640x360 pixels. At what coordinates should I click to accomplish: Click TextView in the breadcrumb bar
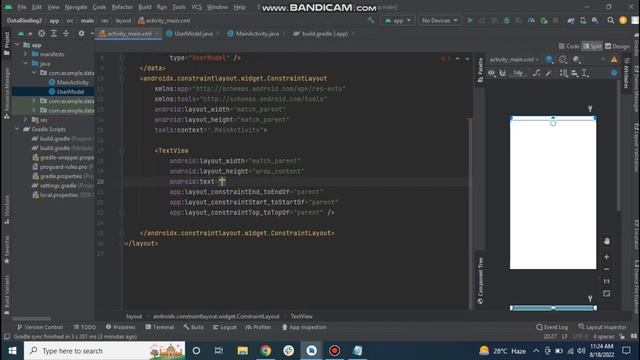tap(302, 316)
